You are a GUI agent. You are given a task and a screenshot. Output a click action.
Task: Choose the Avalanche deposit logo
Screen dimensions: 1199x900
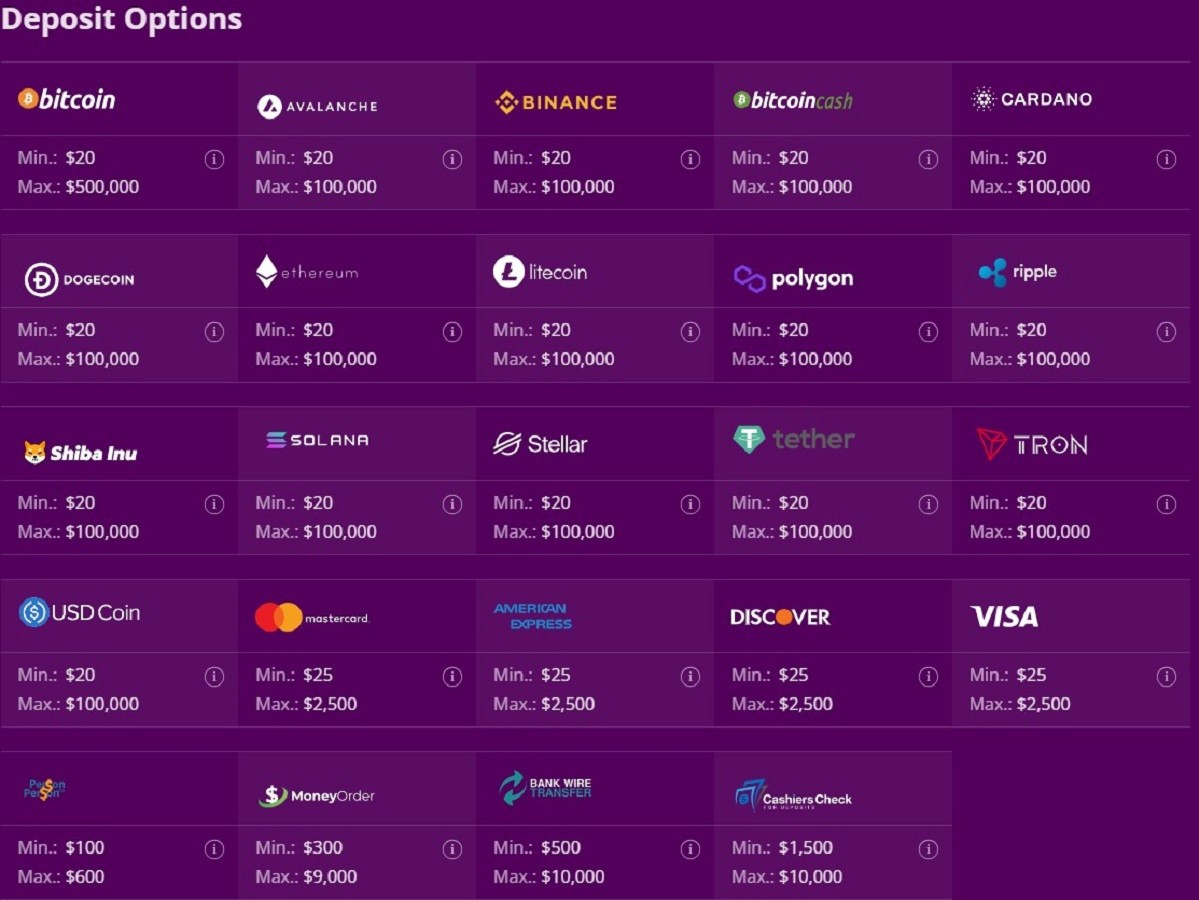[317, 106]
